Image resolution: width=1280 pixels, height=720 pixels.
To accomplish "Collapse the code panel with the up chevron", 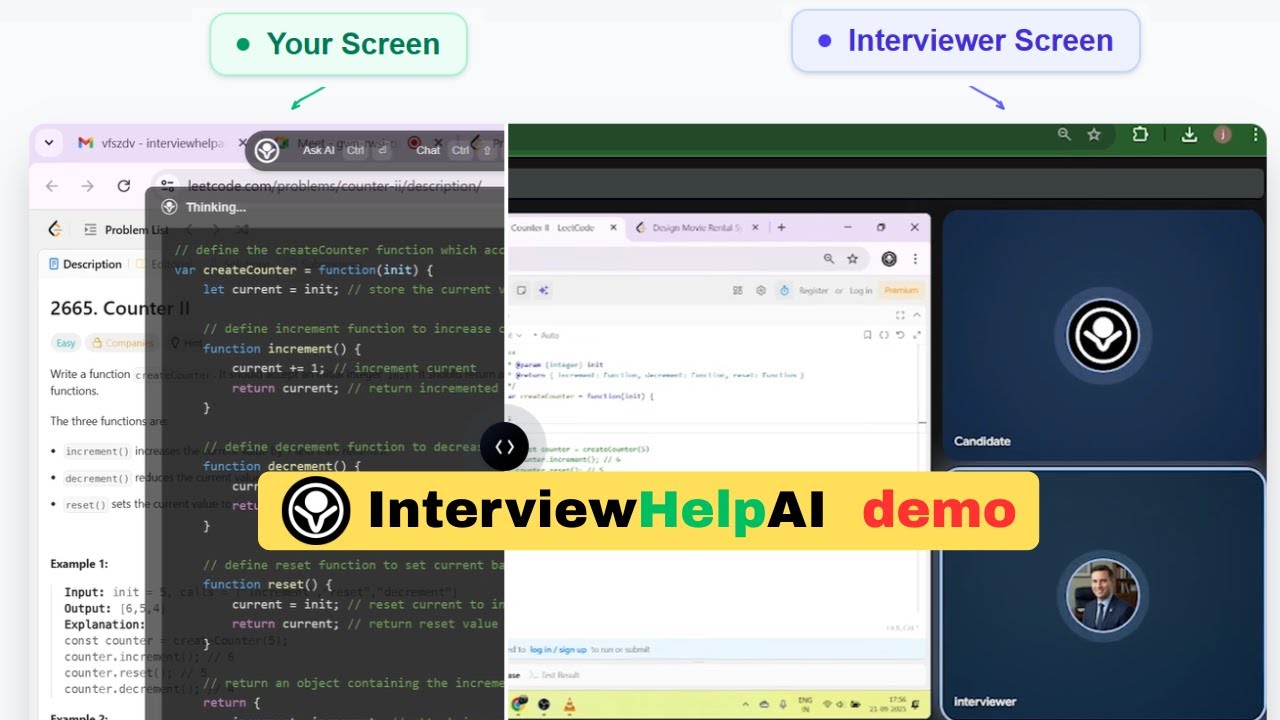I will click(917, 315).
